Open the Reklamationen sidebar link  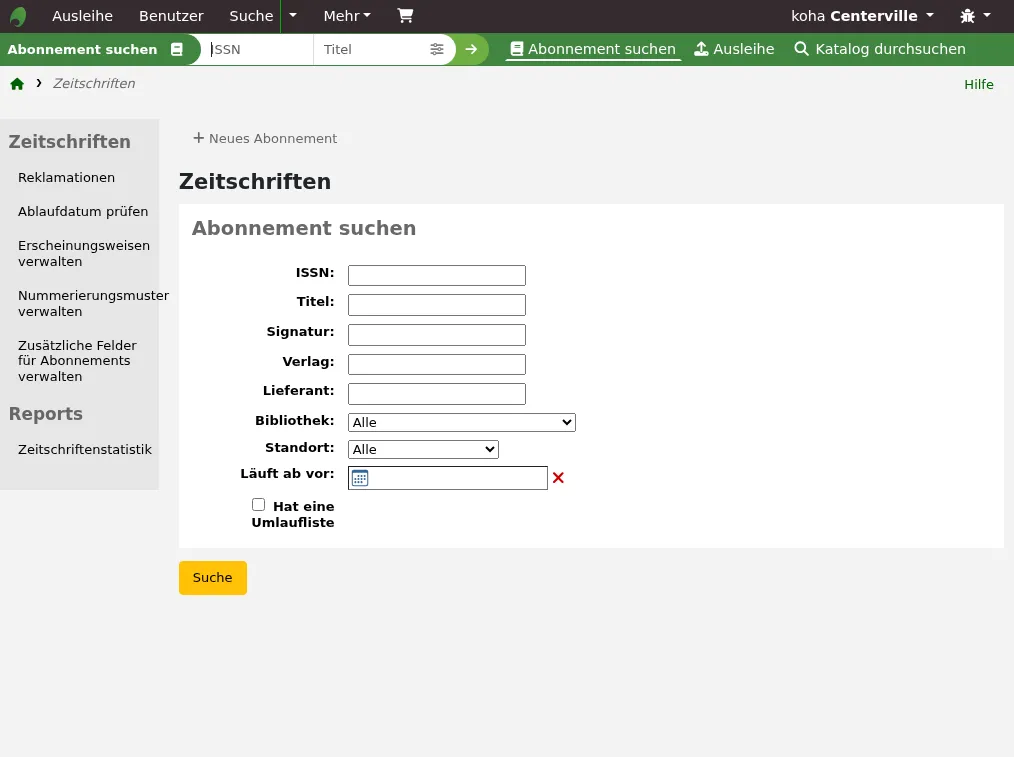[x=67, y=178]
